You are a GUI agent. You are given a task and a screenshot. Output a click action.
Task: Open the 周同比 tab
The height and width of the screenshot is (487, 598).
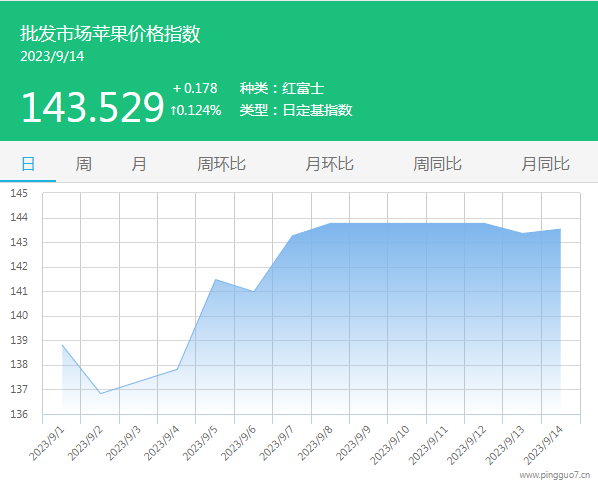(437, 164)
